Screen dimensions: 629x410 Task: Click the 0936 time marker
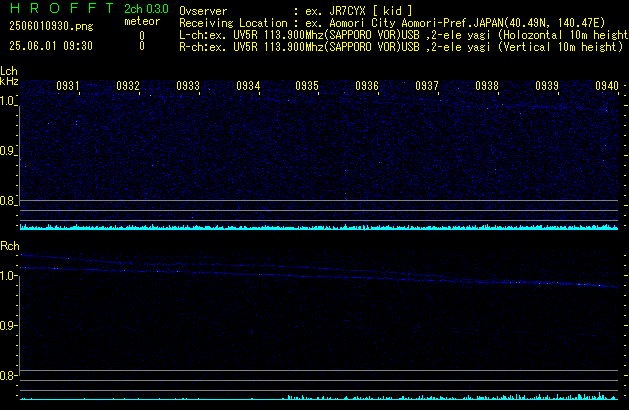367,86
